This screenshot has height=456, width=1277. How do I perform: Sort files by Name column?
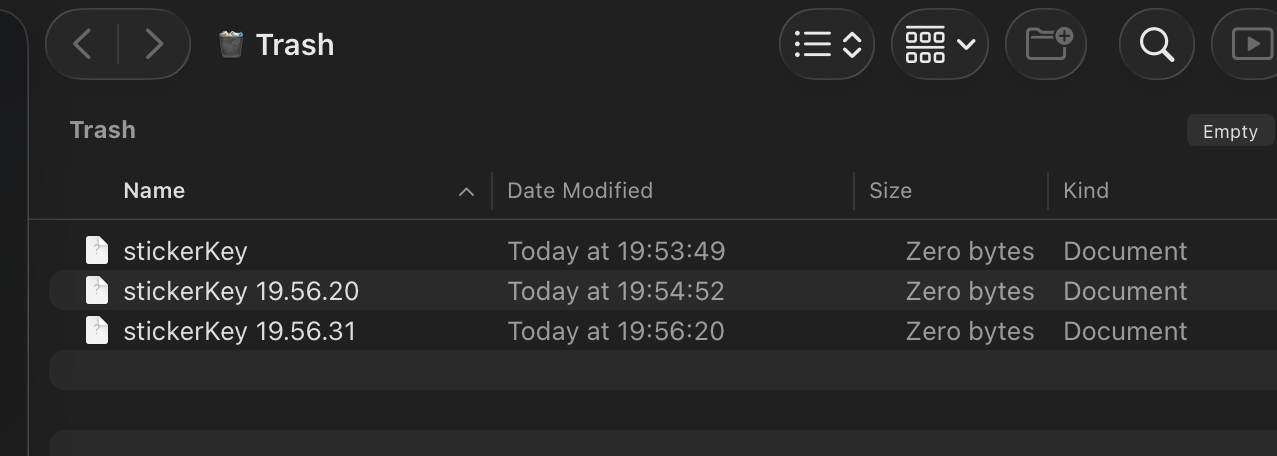click(154, 191)
